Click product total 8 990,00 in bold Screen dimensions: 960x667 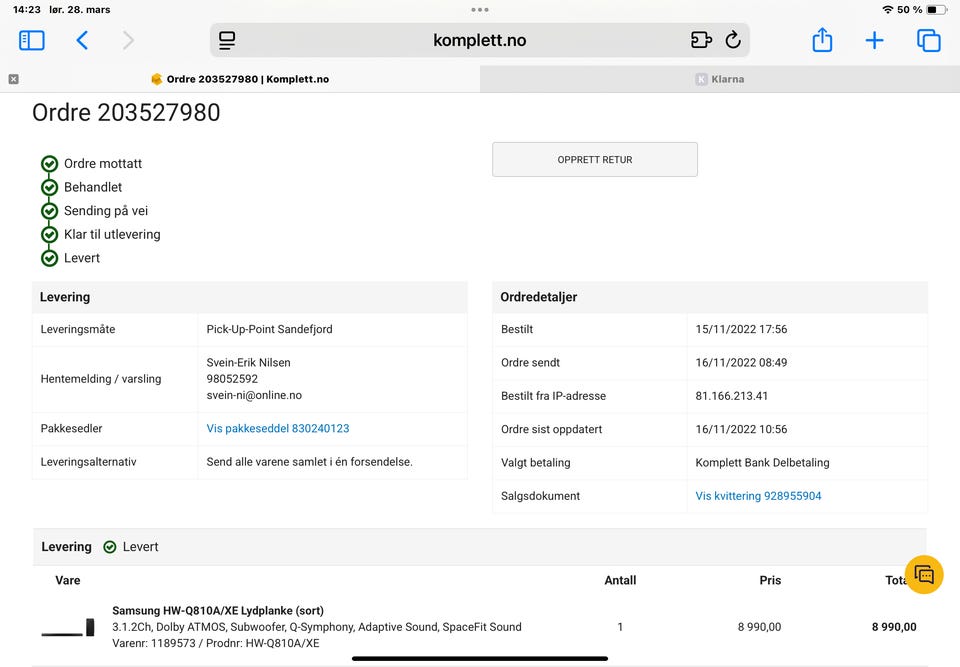pos(894,627)
